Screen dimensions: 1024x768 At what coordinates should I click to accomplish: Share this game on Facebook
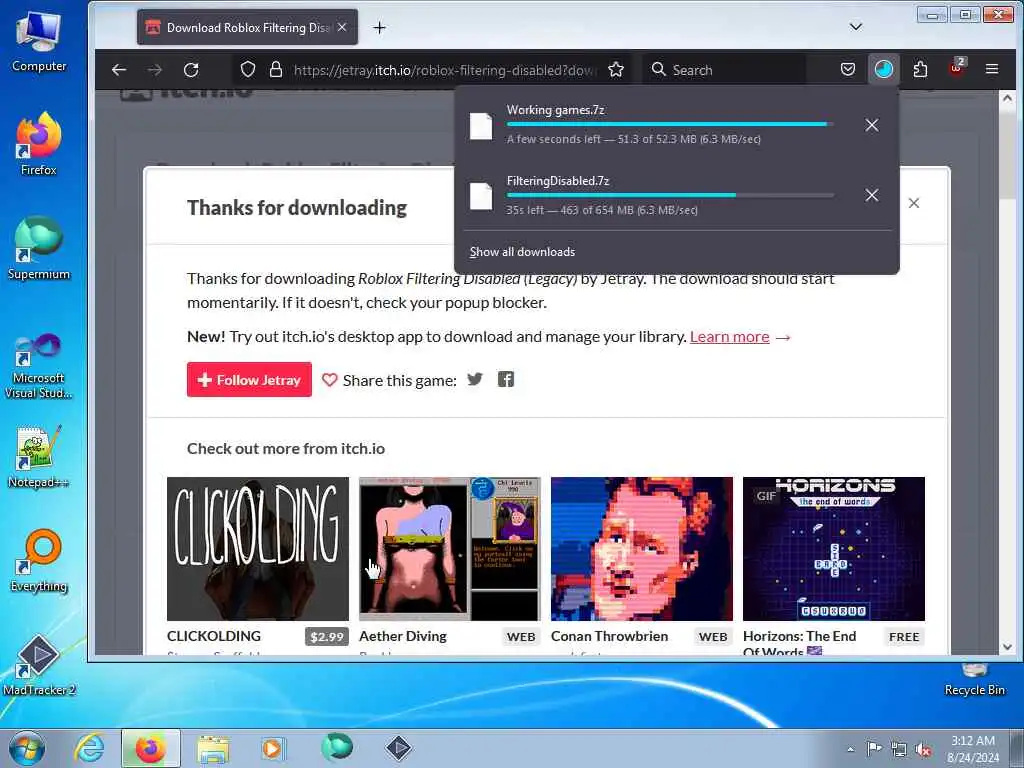click(506, 379)
